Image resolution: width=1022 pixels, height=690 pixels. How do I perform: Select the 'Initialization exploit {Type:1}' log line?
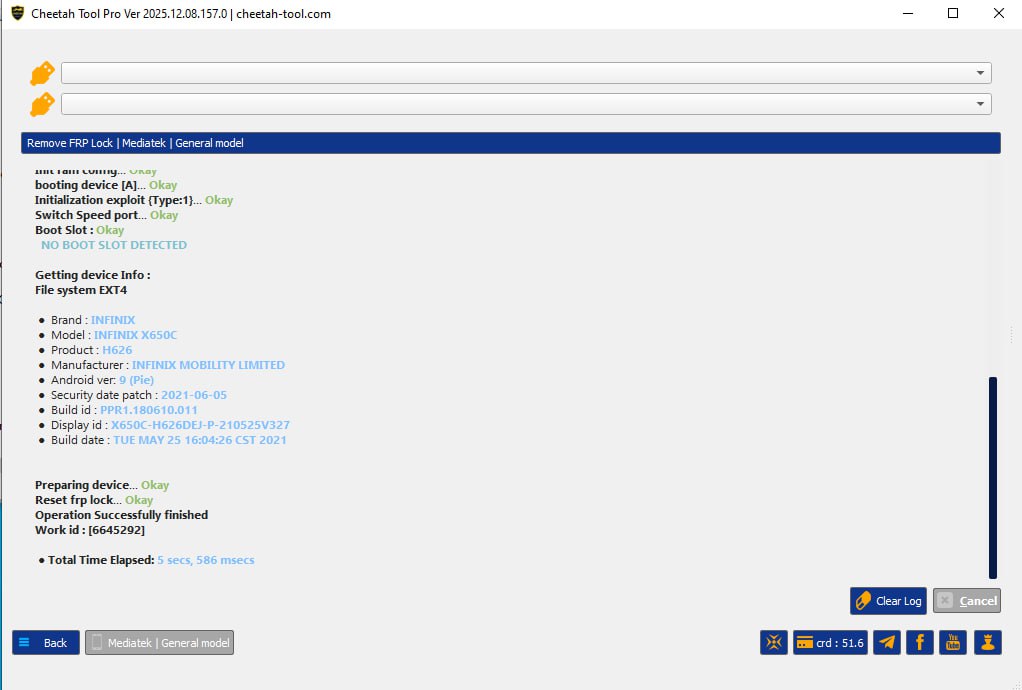pos(134,200)
